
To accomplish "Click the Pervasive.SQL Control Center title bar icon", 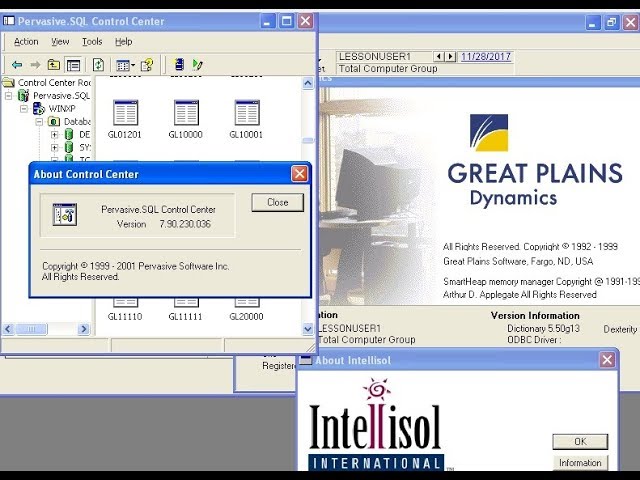I will tap(9, 21).
